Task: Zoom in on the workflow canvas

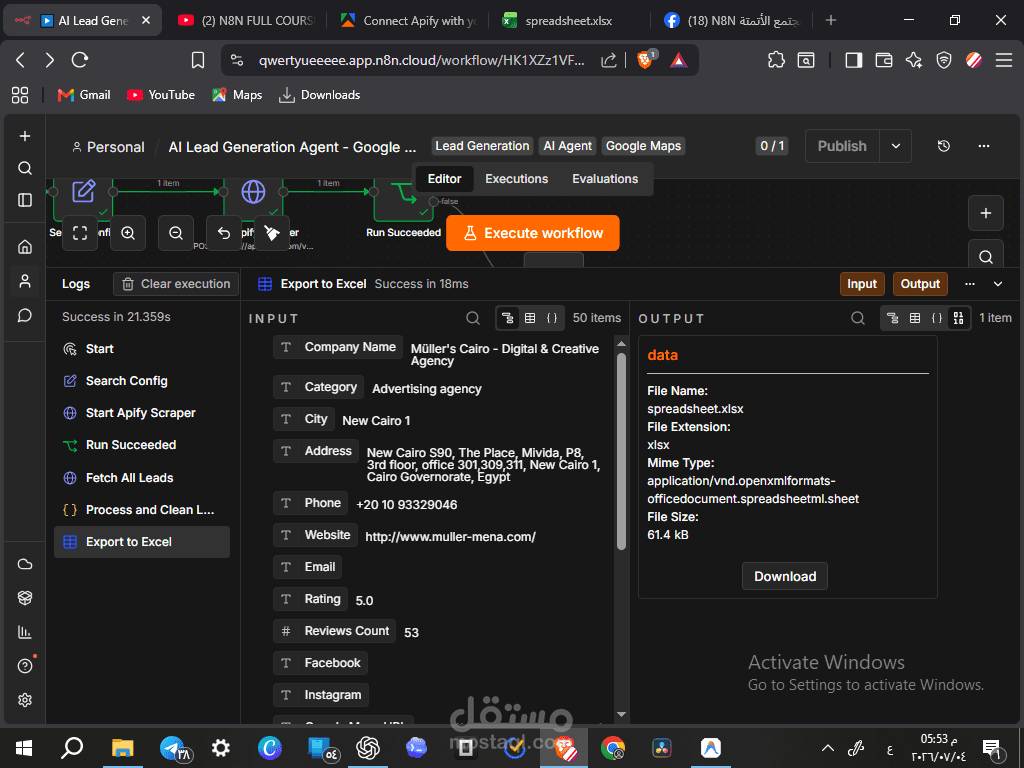Action: pos(128,233)
